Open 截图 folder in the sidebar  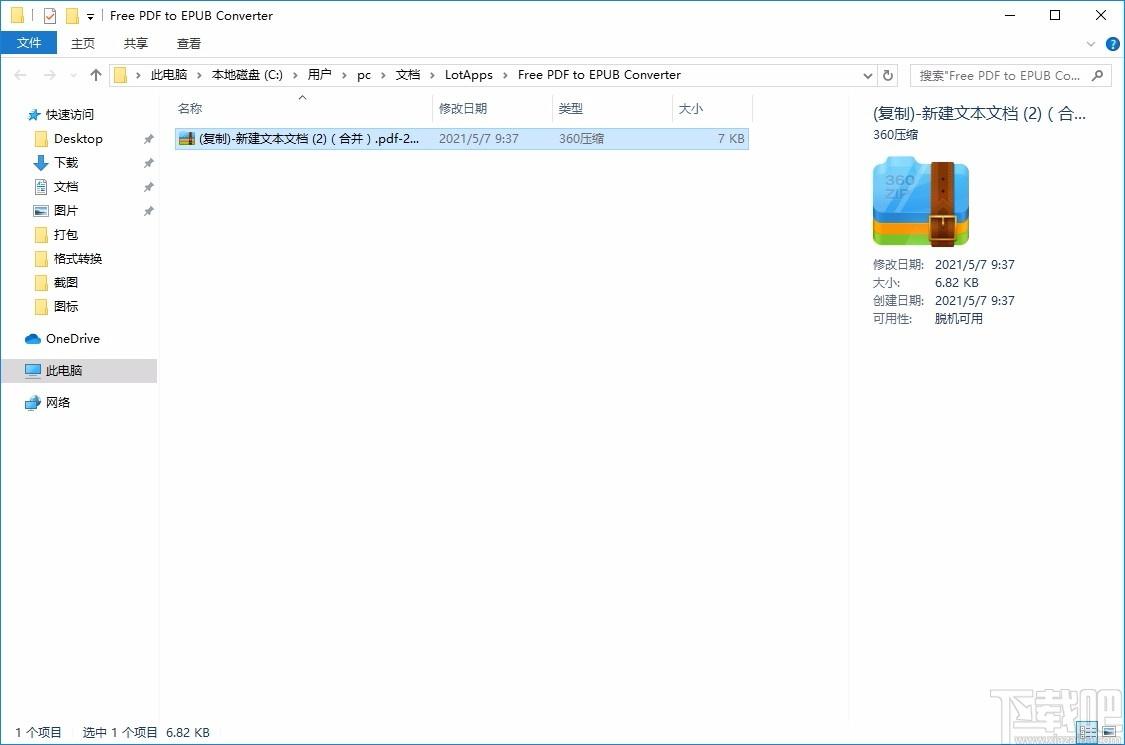coord(65,283)
